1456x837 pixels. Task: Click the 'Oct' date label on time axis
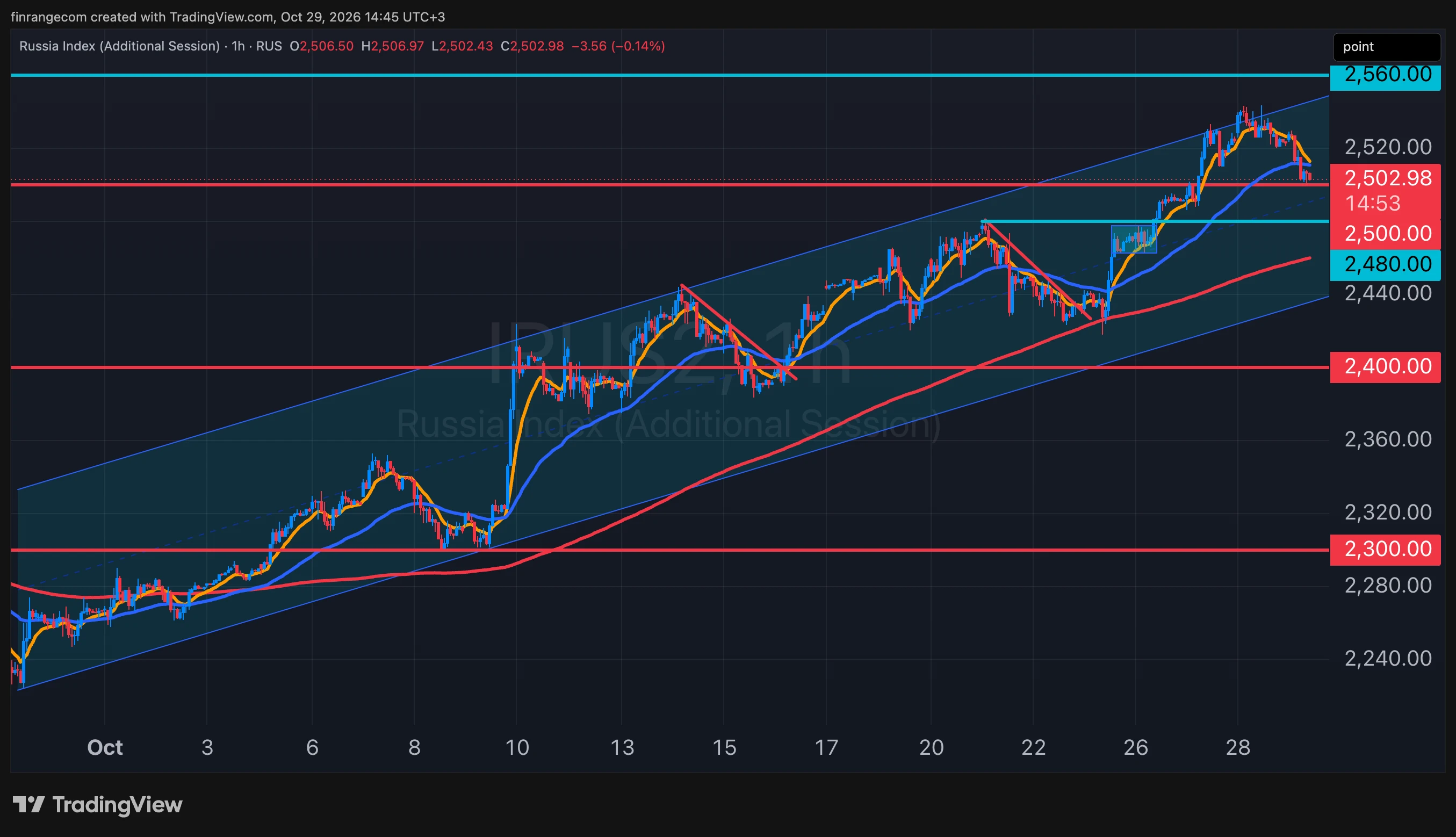[x=105, y=747]
